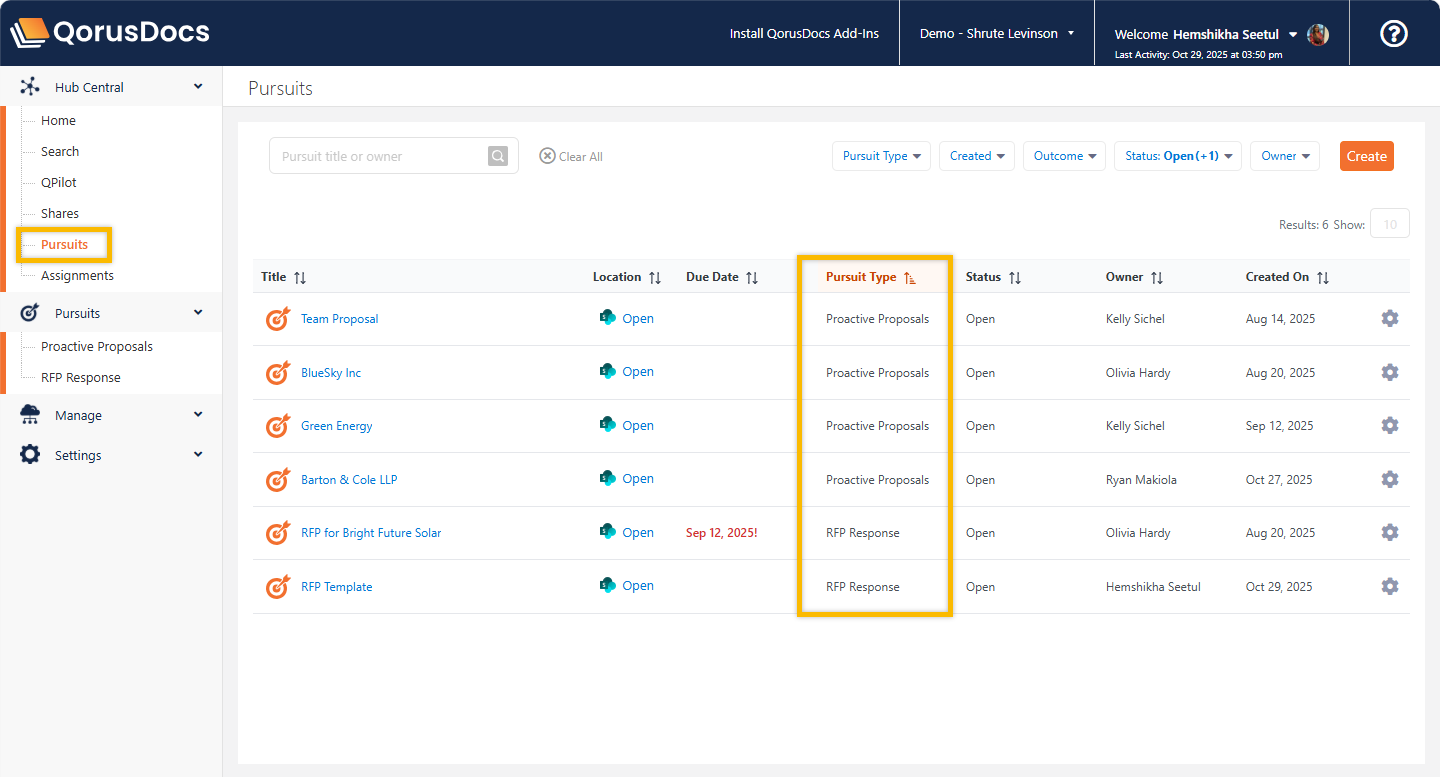Screen dimensions: 1440x777
Task: Open Assignments in the sidebar
Action: click(x=77, y=275)
